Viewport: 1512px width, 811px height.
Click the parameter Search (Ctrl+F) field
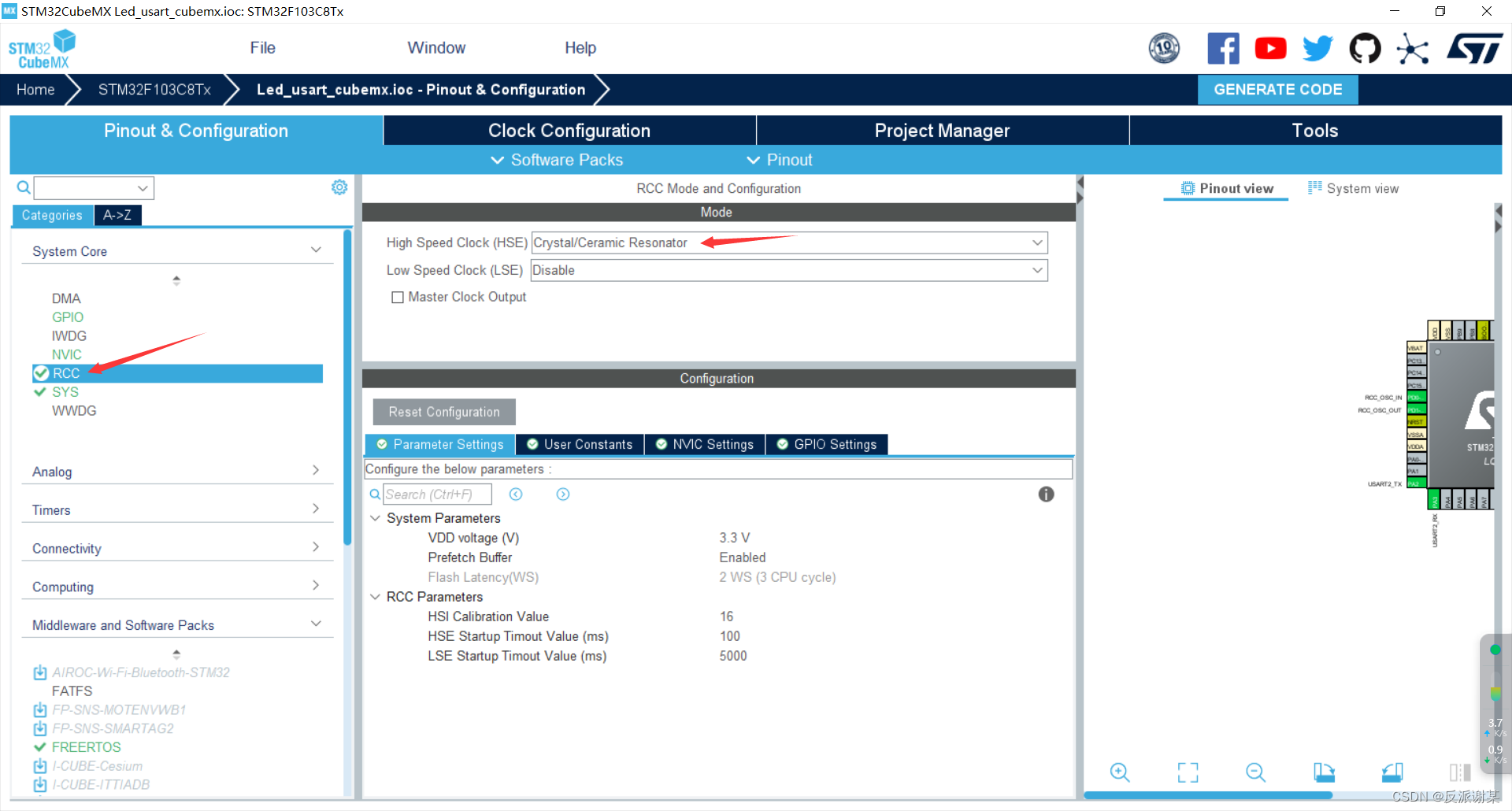pyautogui.click(x=438, y=494)
